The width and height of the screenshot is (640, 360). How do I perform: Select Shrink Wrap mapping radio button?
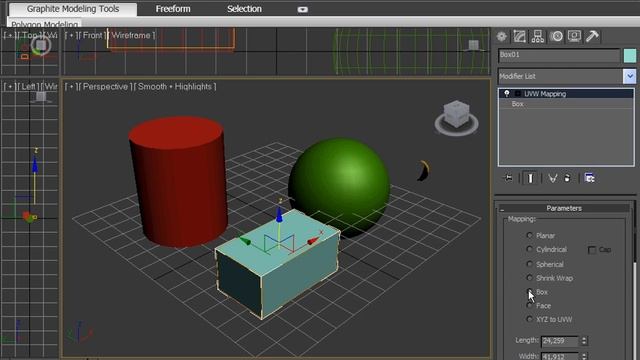click(529, 278)
